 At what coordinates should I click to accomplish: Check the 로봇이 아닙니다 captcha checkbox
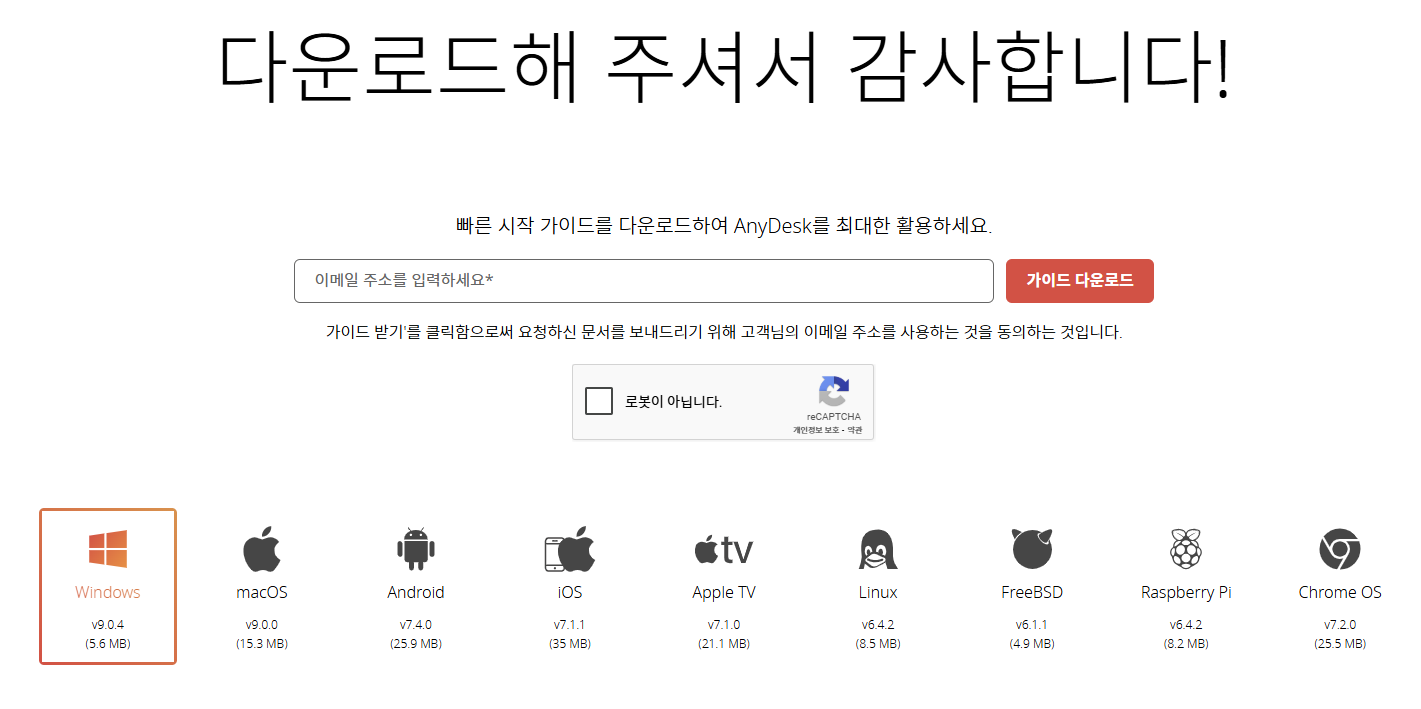pos(599,401)
